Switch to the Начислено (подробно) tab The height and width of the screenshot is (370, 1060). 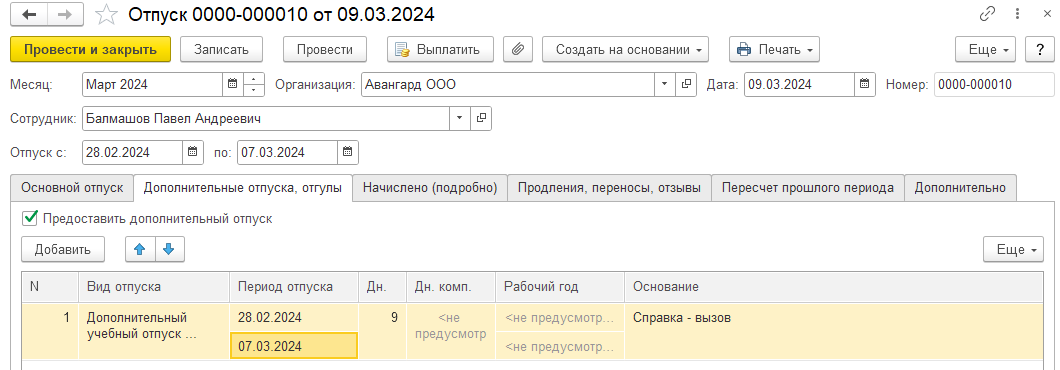click(x=430, y=188)
